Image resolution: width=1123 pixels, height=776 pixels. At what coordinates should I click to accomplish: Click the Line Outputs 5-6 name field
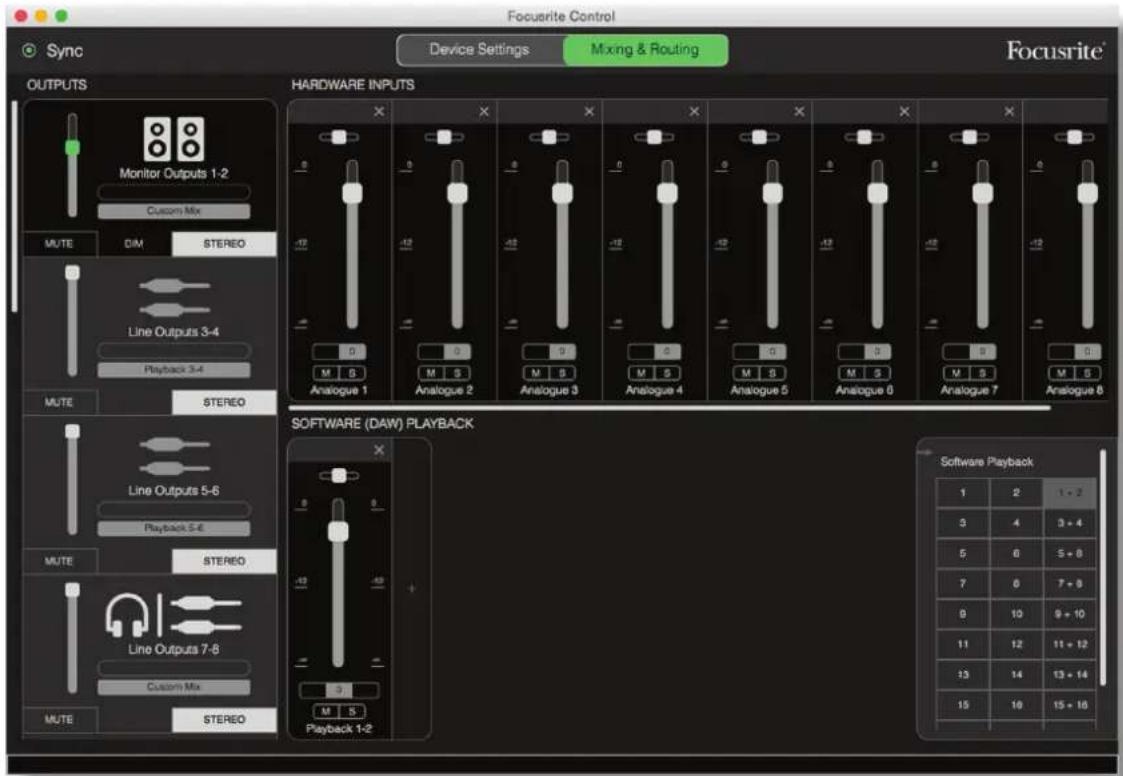coord(174,509)
